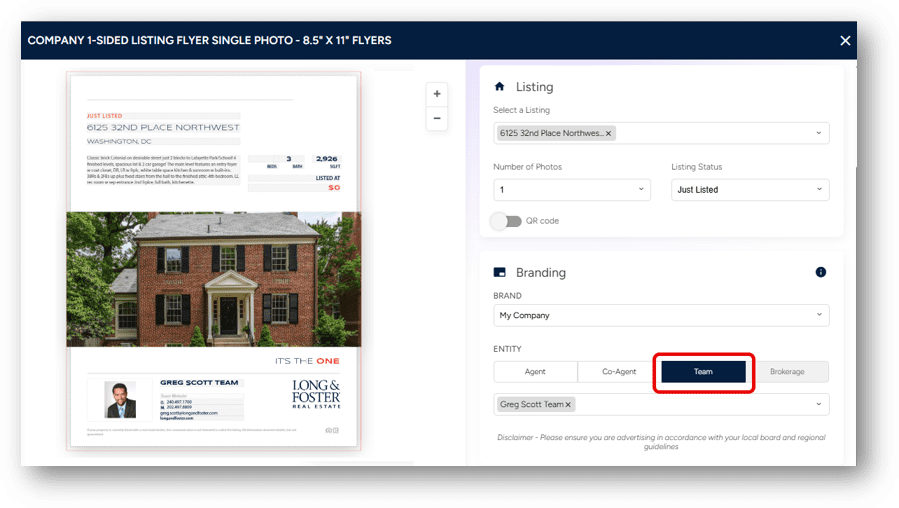
Task: Click the house photo on the flyer
Action: click(x=213, y=279)
